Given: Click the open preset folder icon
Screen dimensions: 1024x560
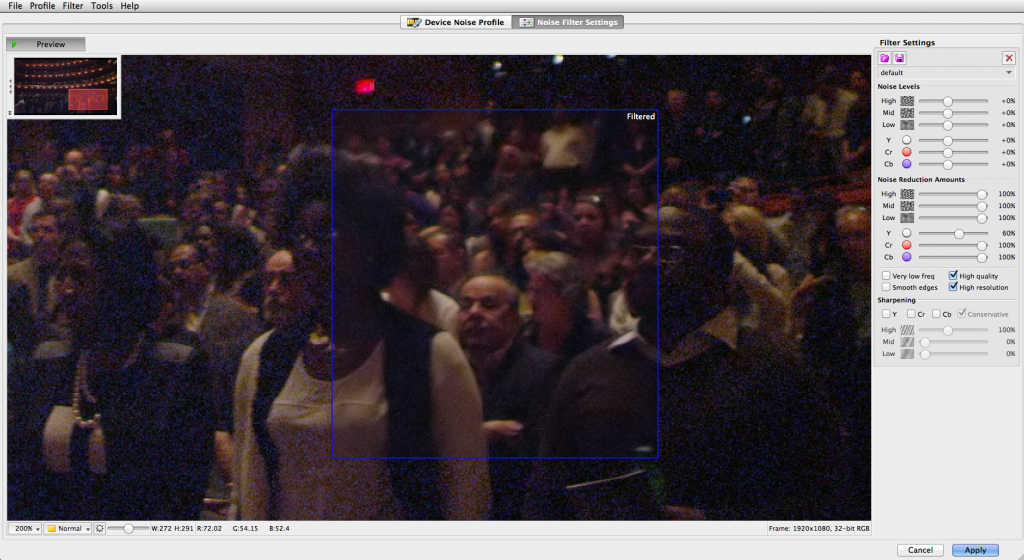Looking at the screenshot, I should (x=885, y=59).
